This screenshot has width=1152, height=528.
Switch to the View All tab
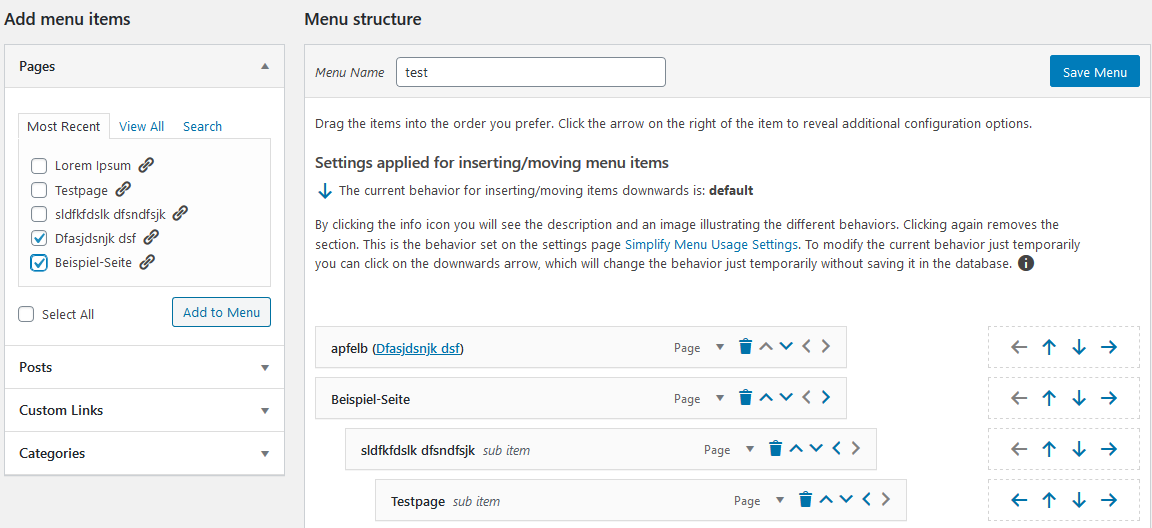[141, 126]
